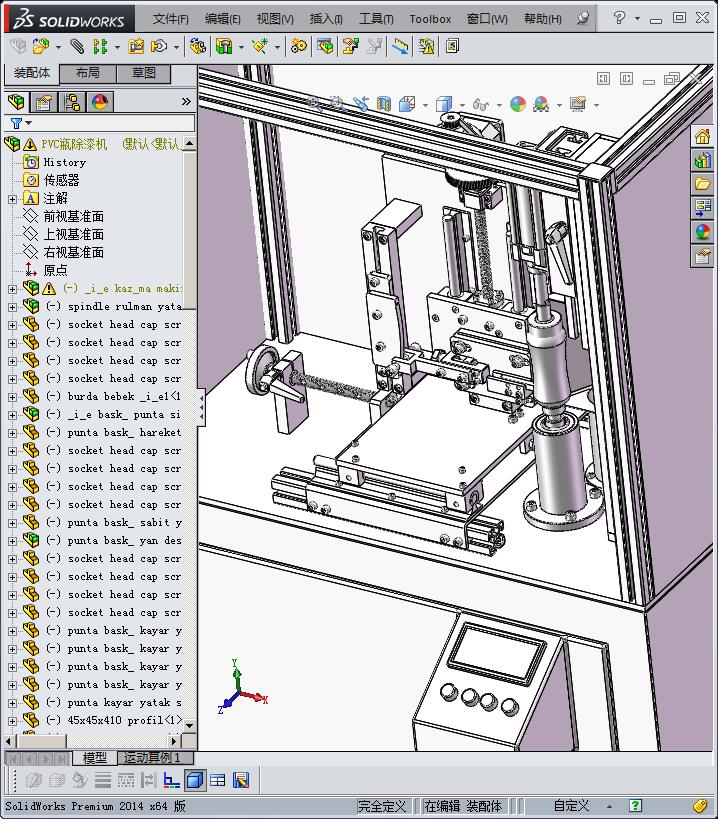
Task: Click the Performance Evaluation toolbar icon
Action: tap(452, 46)
